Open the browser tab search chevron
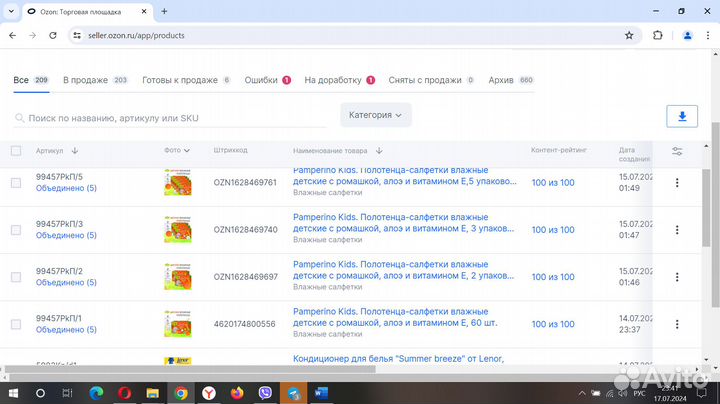 (11, 11)
